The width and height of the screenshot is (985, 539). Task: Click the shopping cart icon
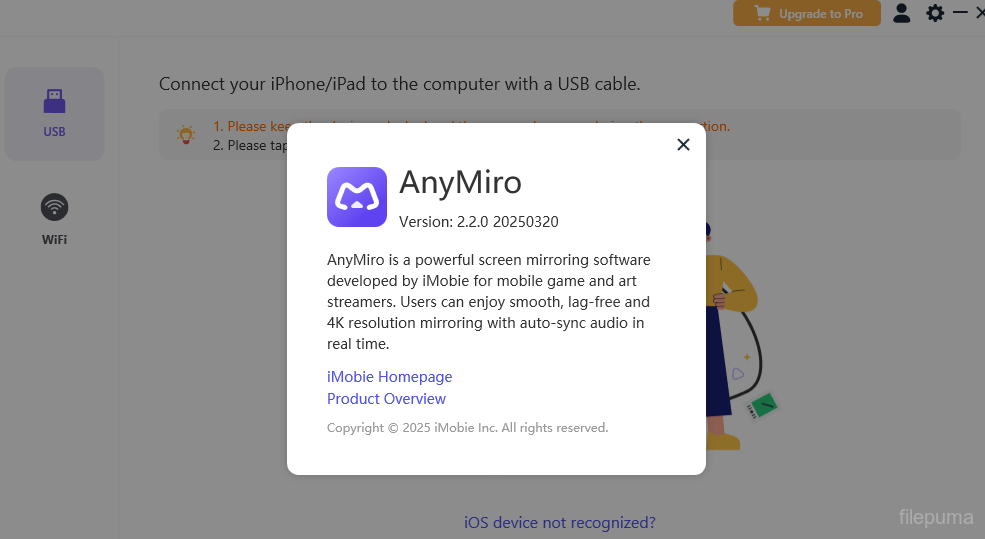pos(763,14)
